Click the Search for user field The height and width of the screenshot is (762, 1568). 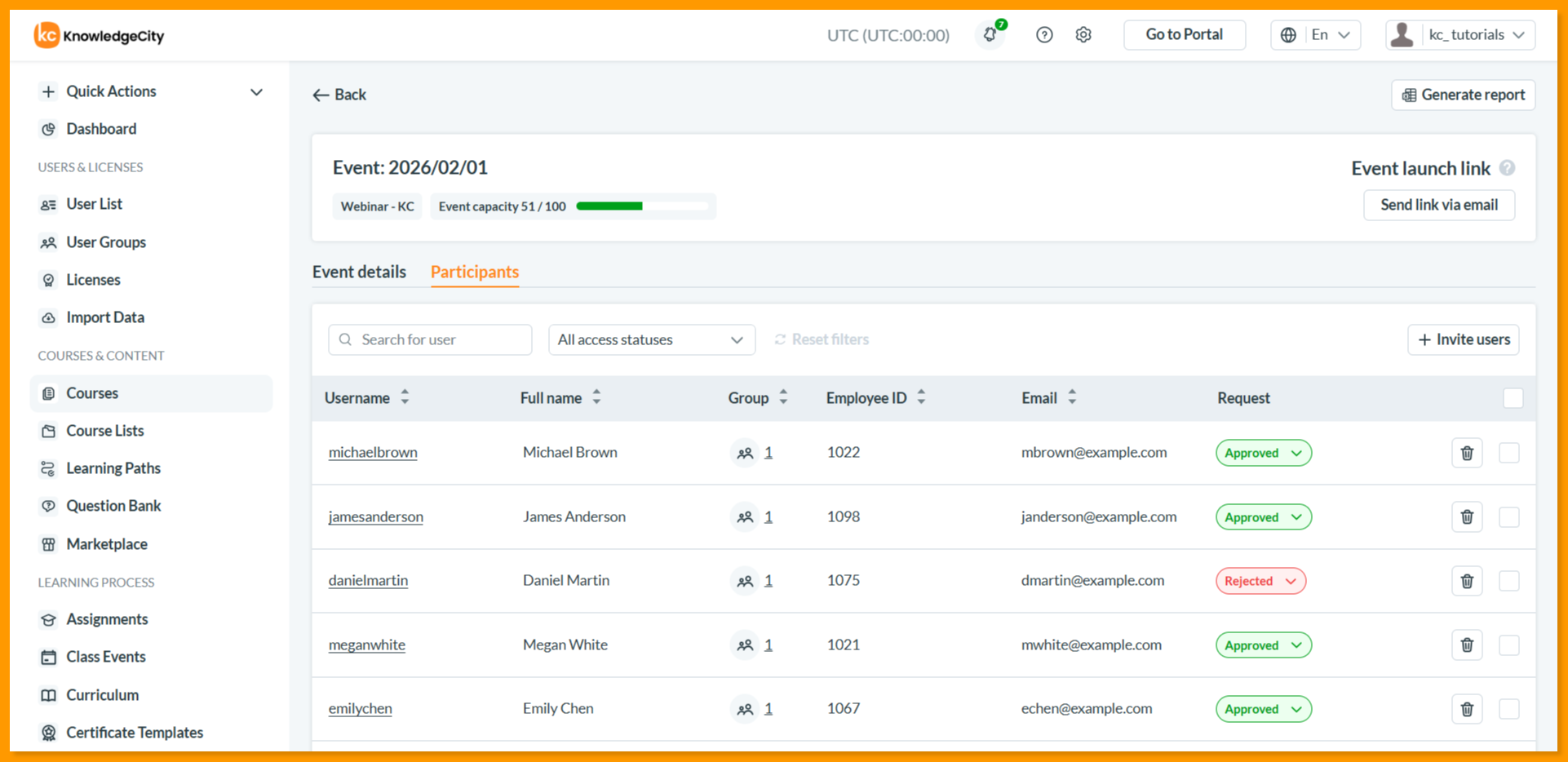click(x=430, y=339)
